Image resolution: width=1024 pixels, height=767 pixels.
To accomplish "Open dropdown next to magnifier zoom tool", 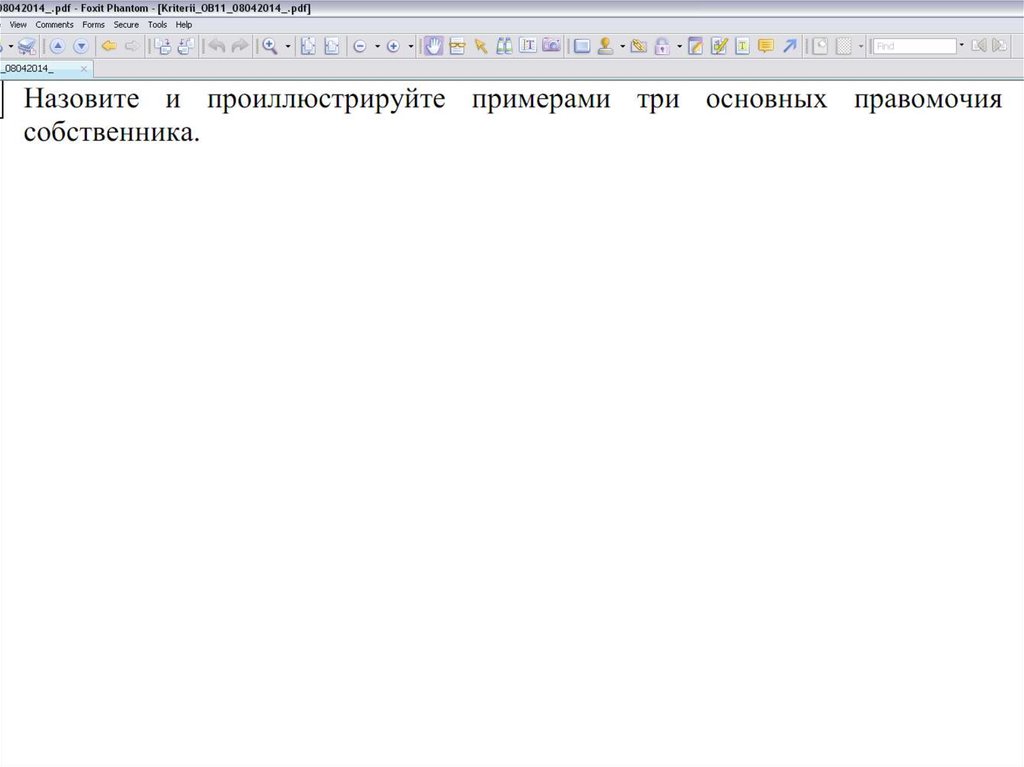I will click(288, 46).
